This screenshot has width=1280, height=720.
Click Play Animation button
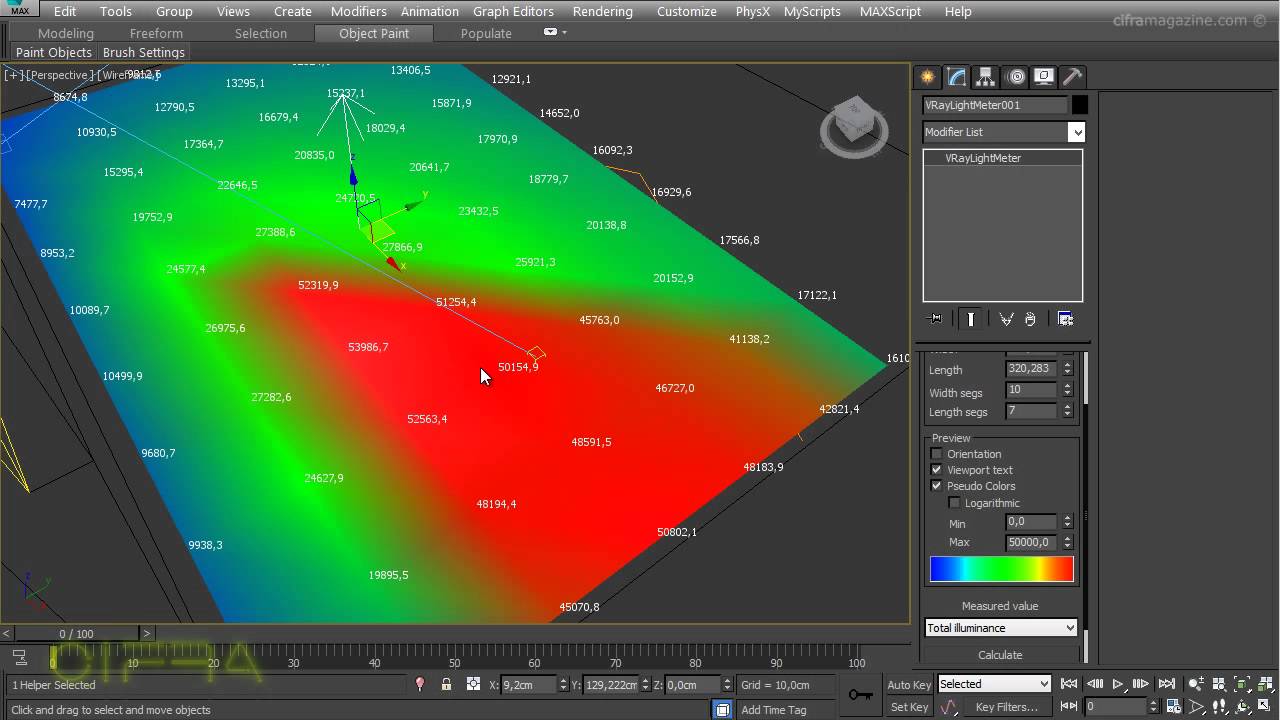[1118, 684]
